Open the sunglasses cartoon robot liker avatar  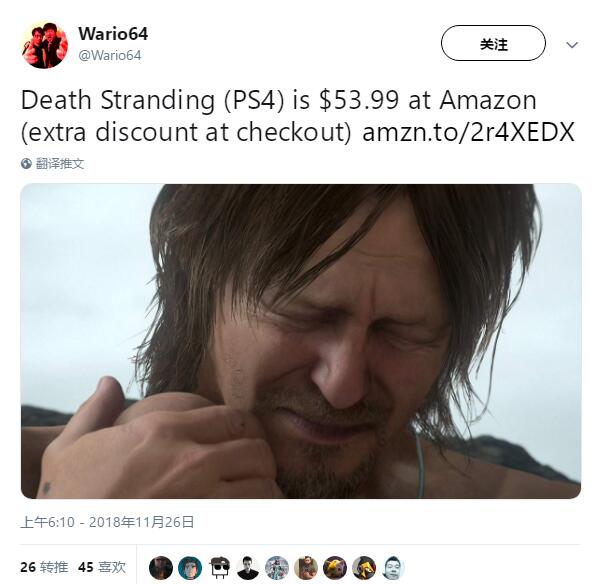219,568
